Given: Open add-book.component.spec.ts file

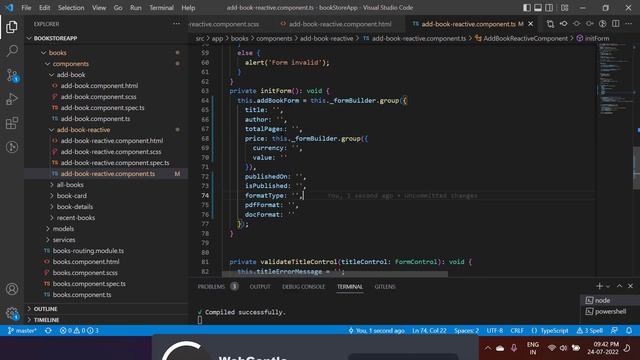Looking at the screenshot, I should pyautogui.click(x=102, y=108).
